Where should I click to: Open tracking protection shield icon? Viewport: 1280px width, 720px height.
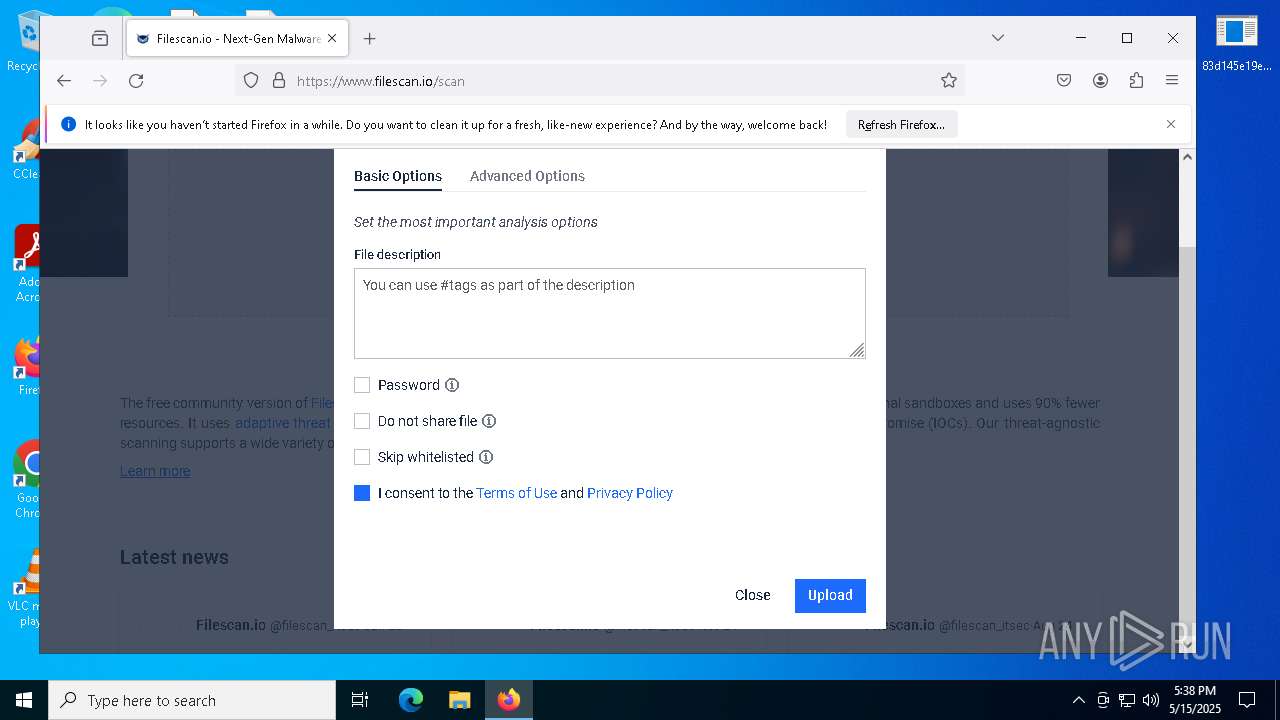251,81
